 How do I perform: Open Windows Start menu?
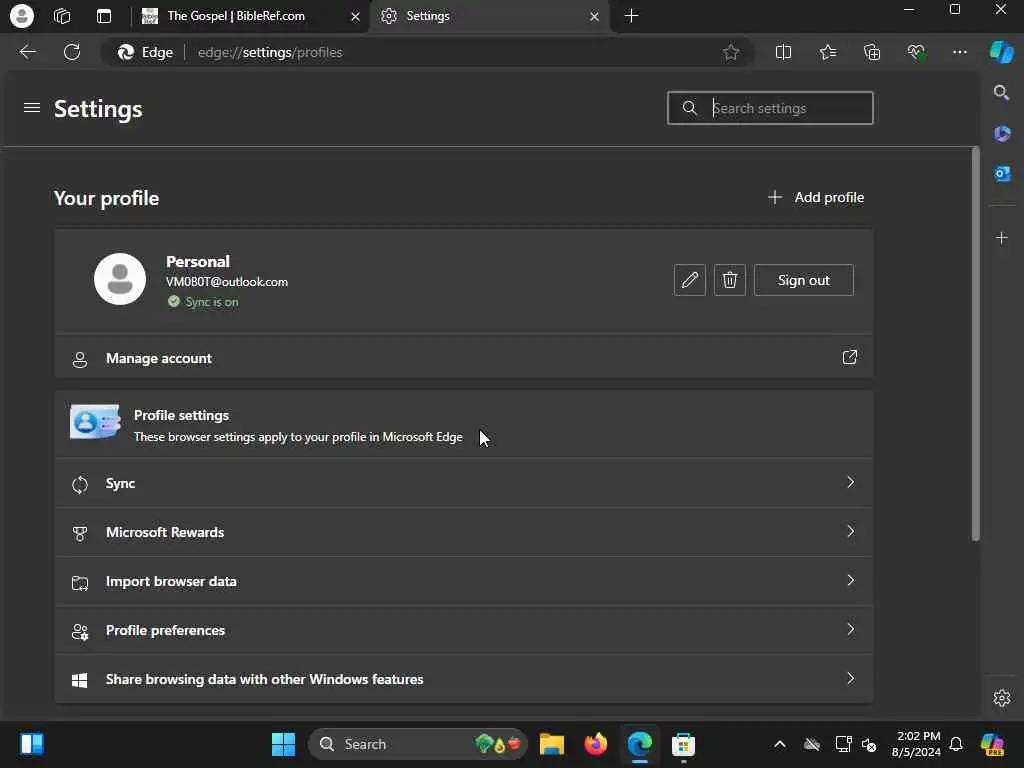pyautogui.click(x=283, y=744)
